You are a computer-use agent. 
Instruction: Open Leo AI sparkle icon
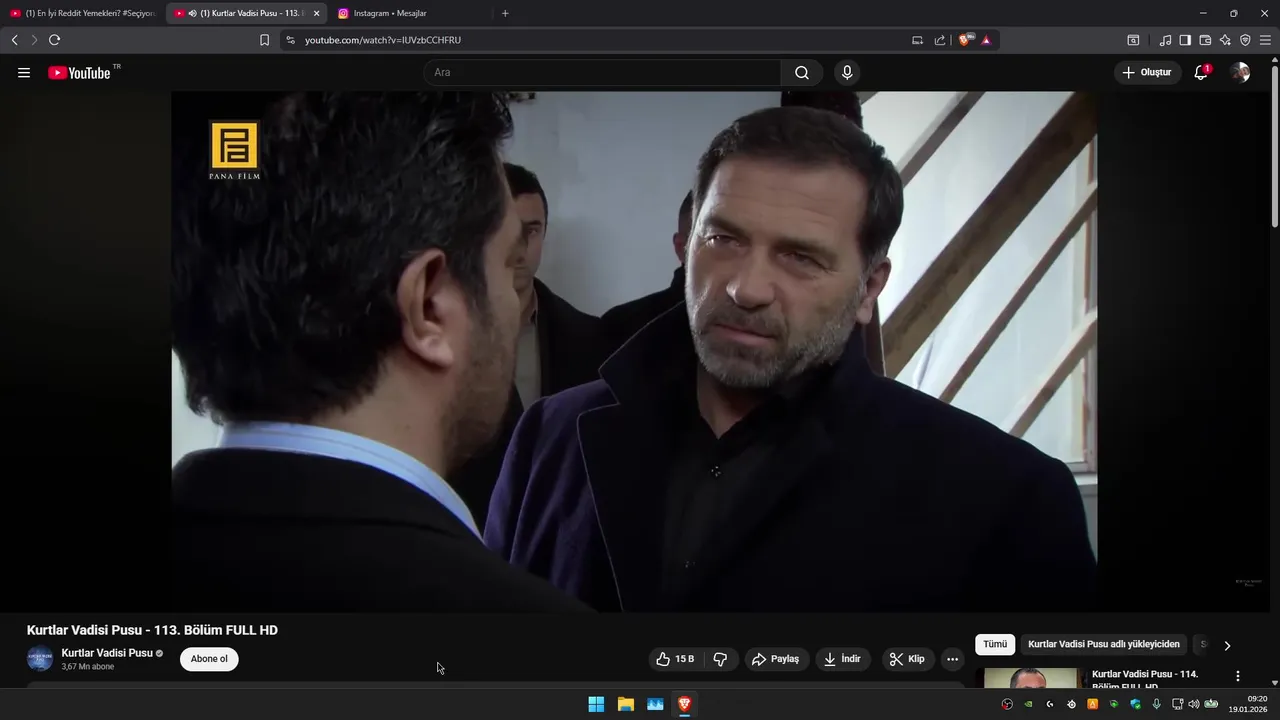pyautogui.click(x=1225, y=40)
